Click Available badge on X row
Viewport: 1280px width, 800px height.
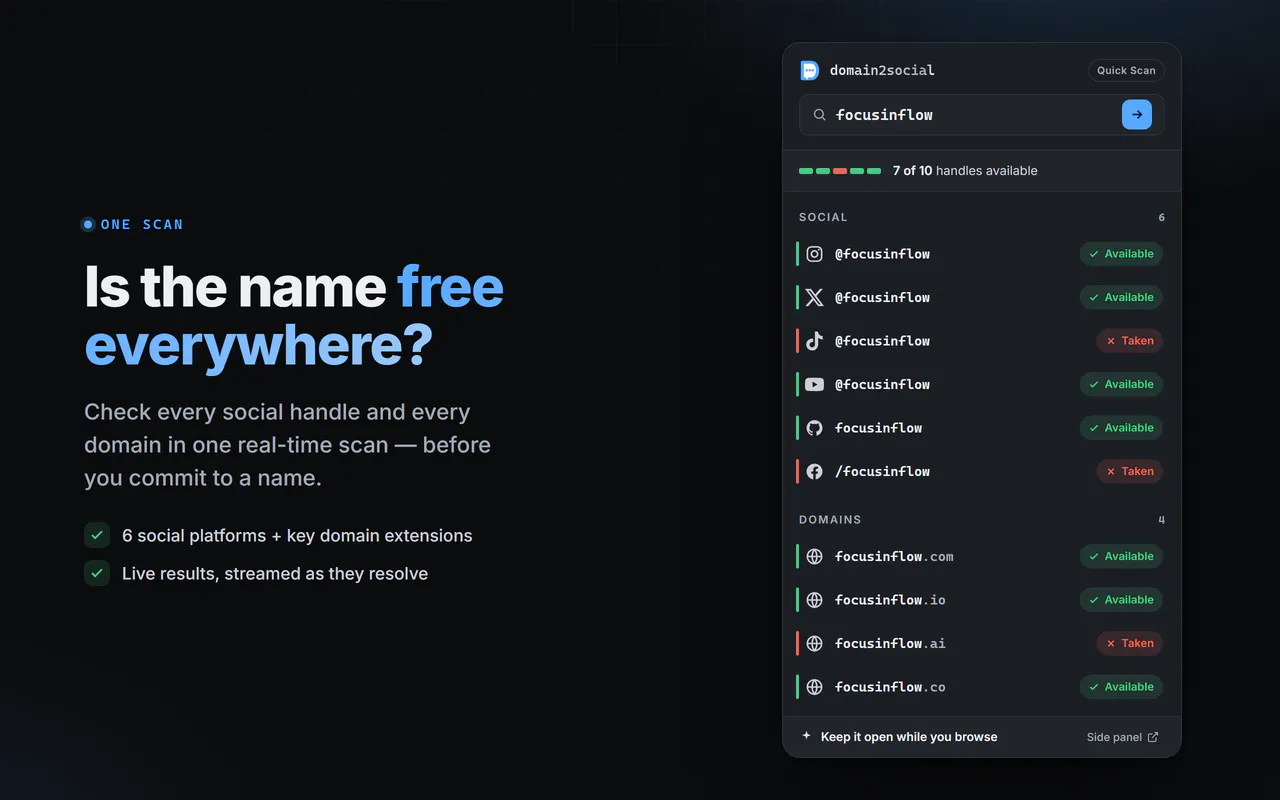click(1121, 297)
